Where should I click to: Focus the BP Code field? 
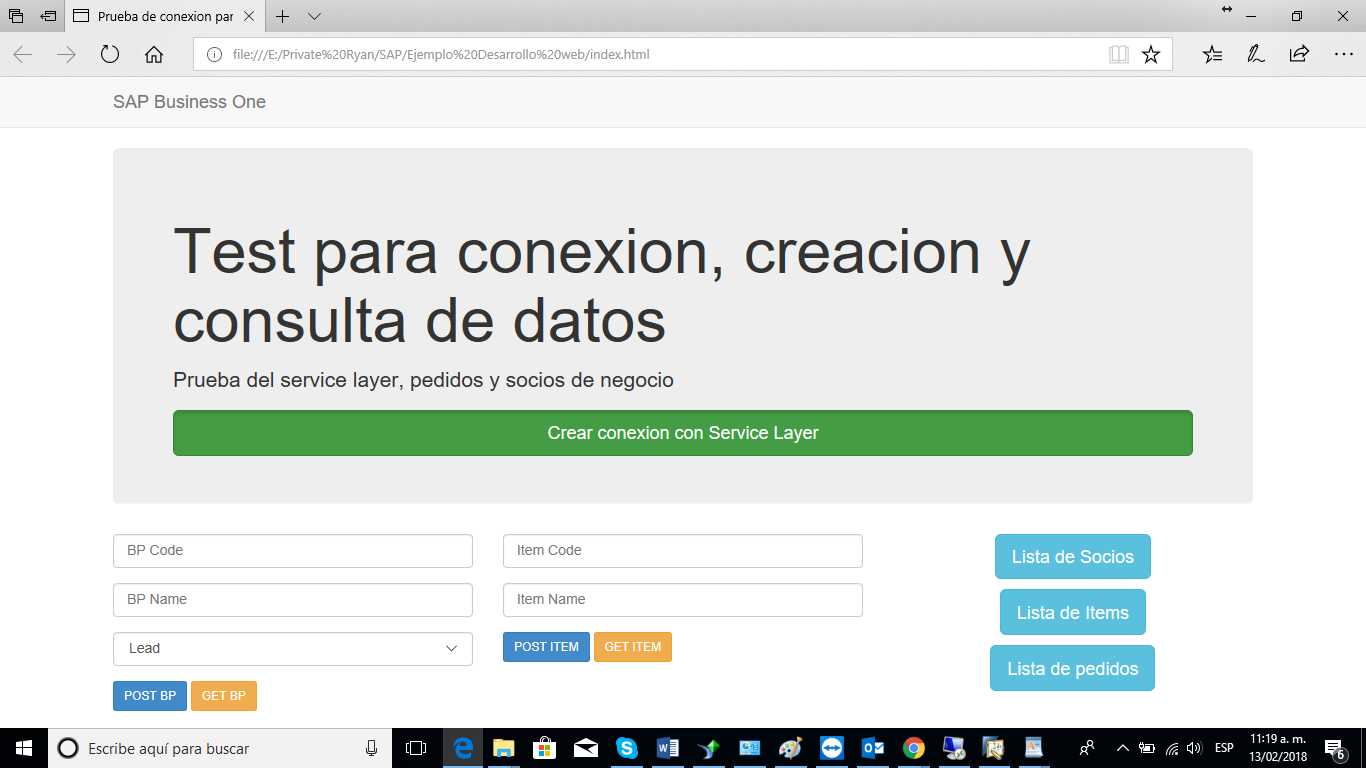tap(293, 551)
